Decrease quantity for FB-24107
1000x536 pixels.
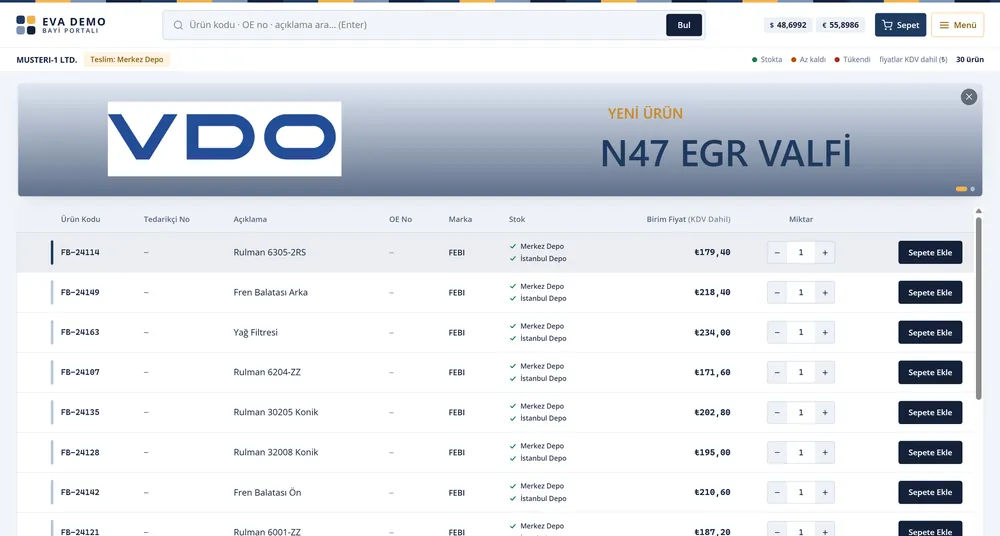click(777, 373)
